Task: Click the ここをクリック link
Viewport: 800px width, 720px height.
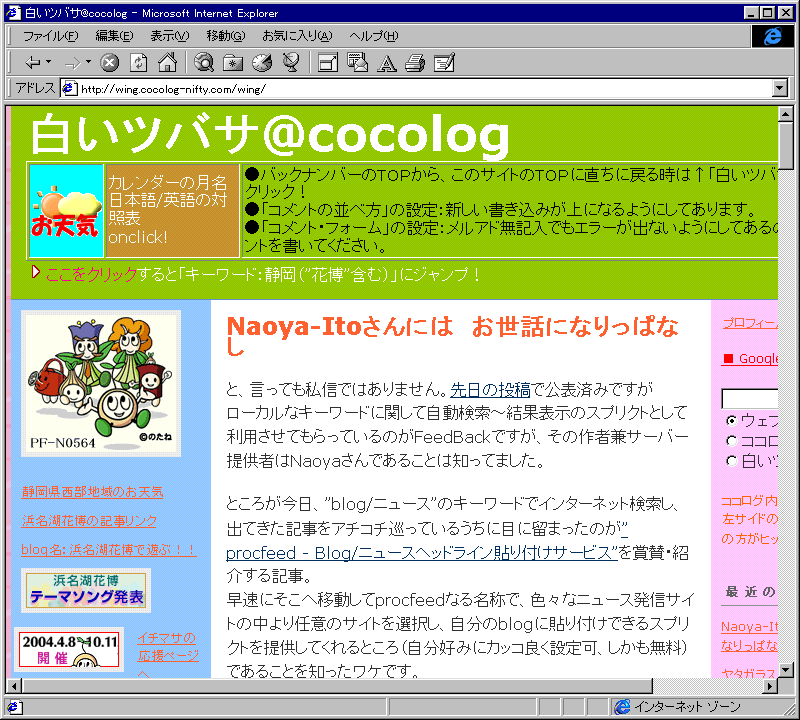Action: (91, 275)
